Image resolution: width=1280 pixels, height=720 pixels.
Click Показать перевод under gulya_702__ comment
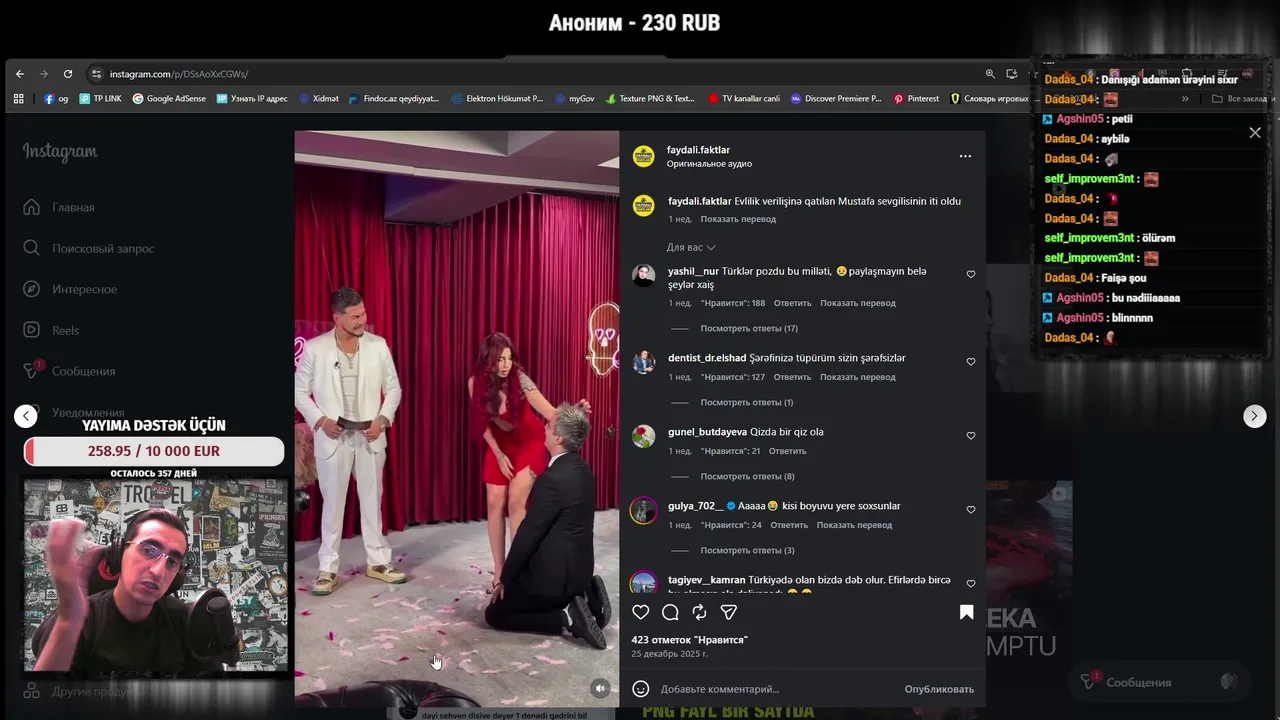click(x=854, y=525)
